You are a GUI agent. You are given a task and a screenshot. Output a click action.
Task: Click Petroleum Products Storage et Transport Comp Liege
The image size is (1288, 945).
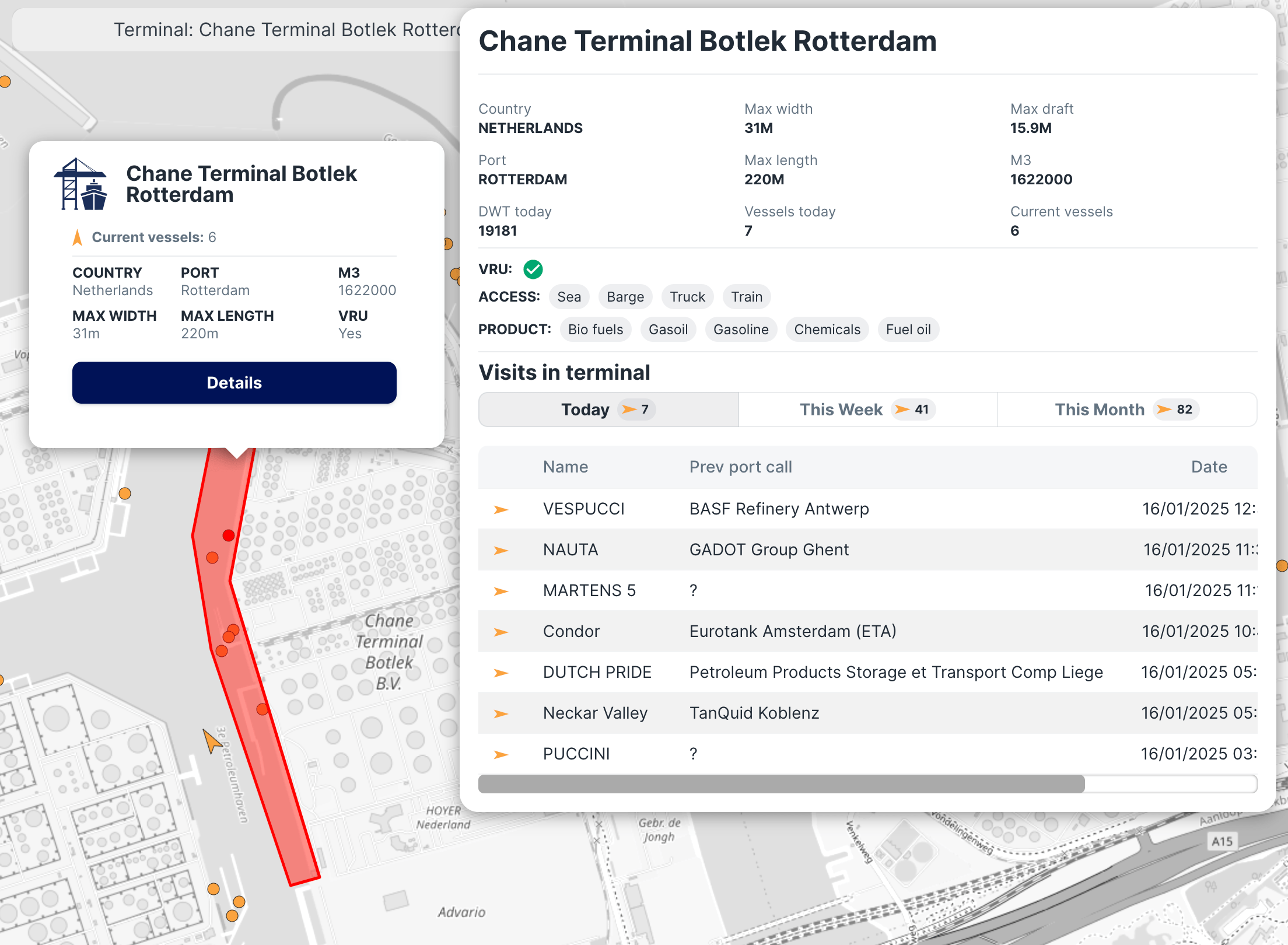(896, 672)
